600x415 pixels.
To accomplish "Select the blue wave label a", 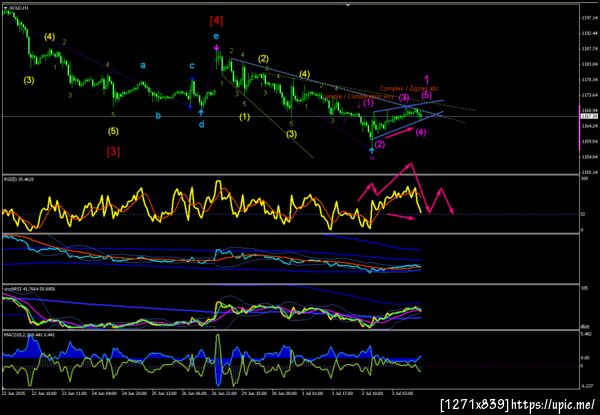I will pos(143,66).
